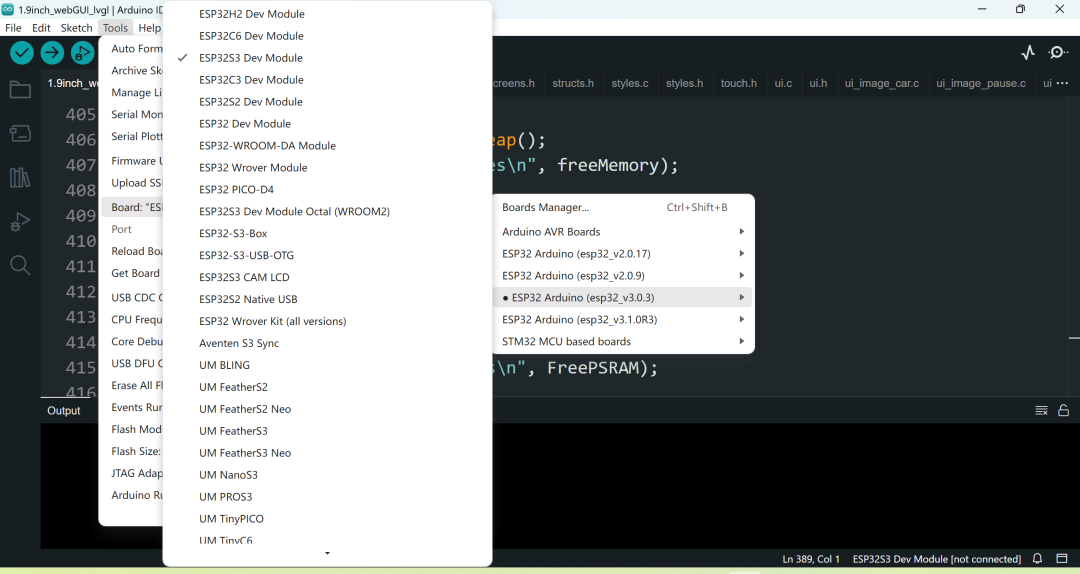Open the File menu

tap(13, 28)
